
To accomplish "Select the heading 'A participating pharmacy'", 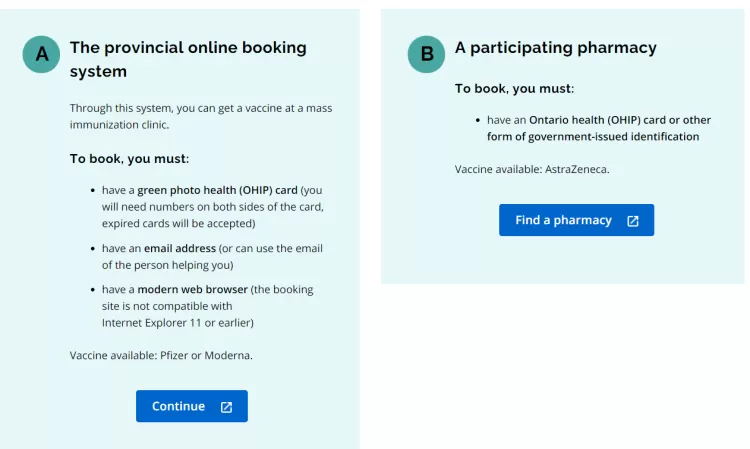I will 555,48.
